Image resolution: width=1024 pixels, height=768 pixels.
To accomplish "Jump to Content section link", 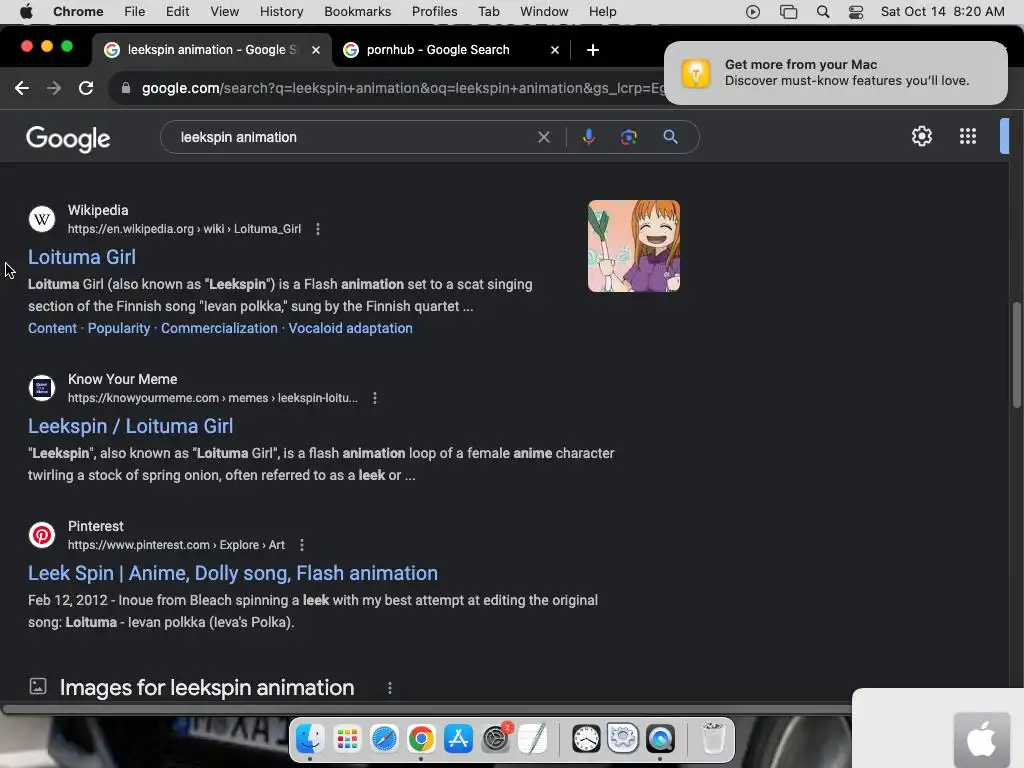I will pyautogui.click(x=52, y=328).
